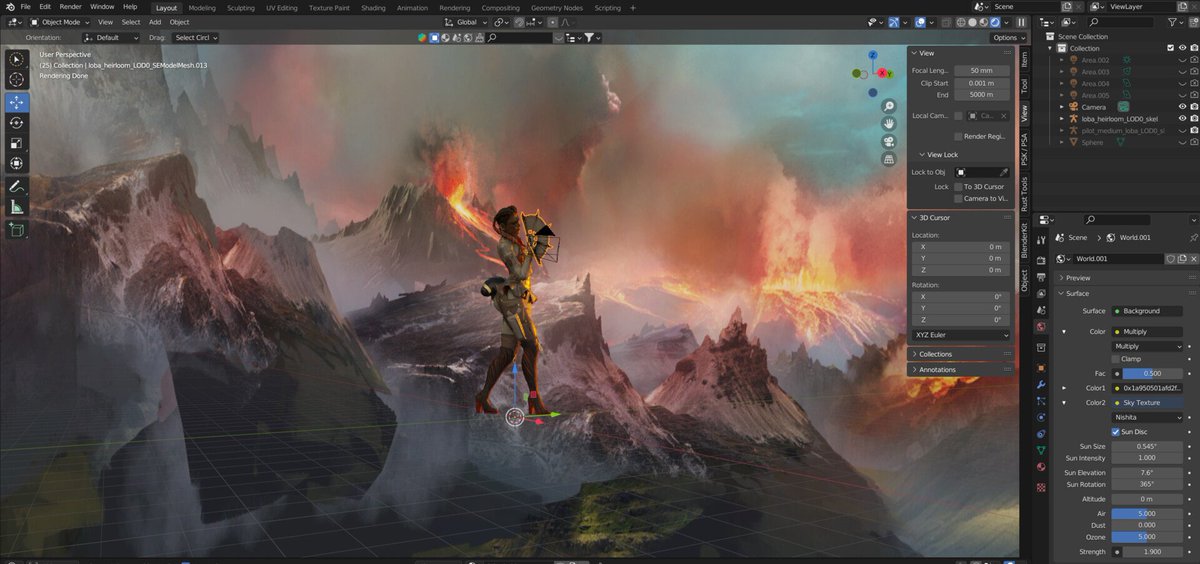Select the Transform tool in the toolbar
1200x564 pixels.
click(17, 164)
